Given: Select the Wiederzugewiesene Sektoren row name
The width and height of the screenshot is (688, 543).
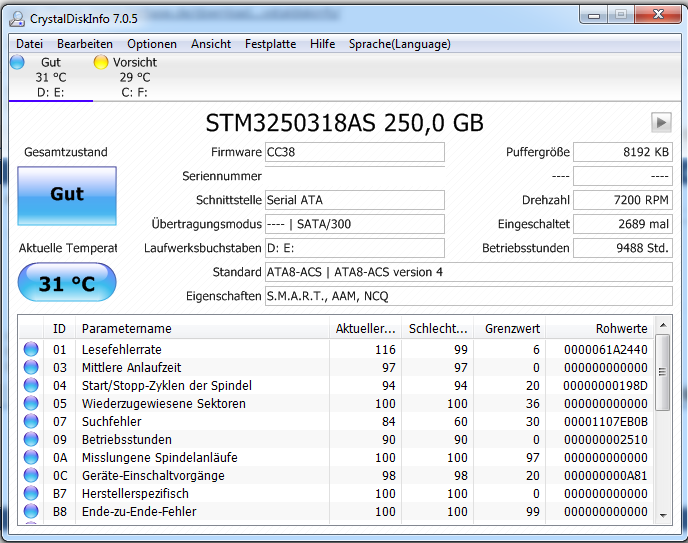Looking at the screenshot, I should 164,404.
